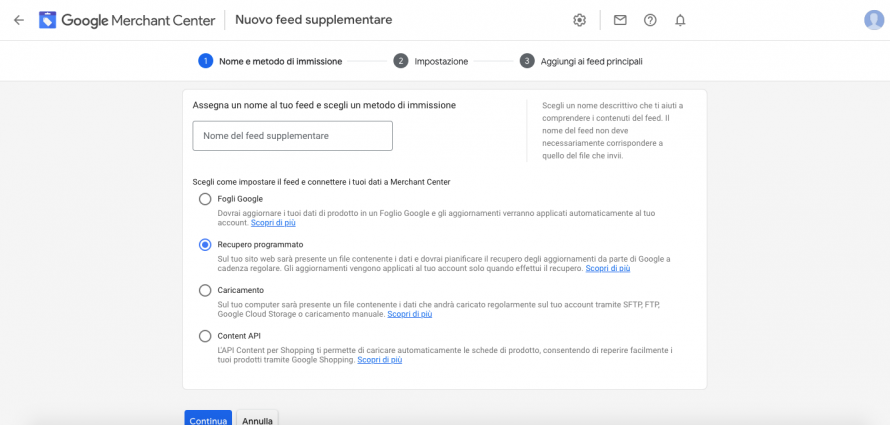Click the help question mark icon
The image size is (890, 425).
coord(650,20)
